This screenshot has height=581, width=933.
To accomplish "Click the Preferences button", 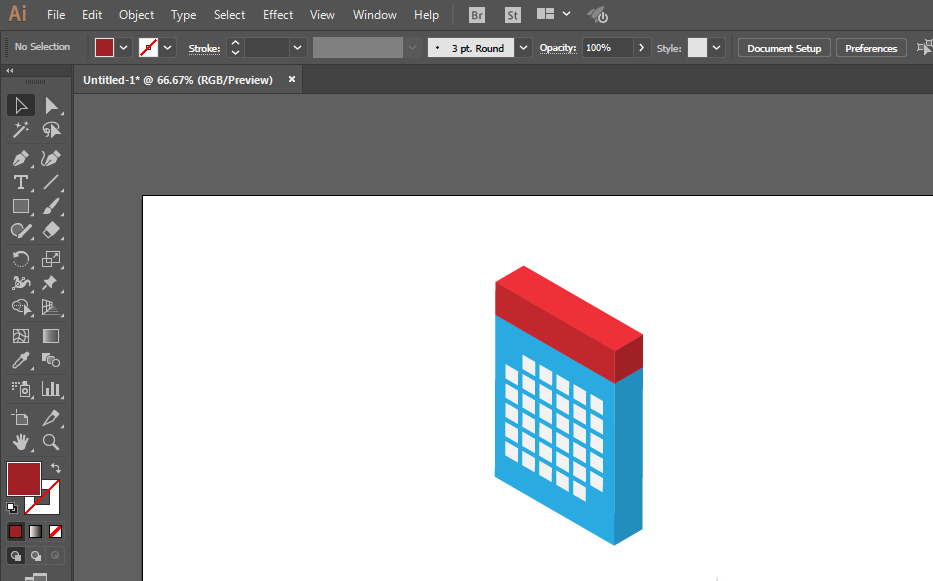I will tap(870, 48).
